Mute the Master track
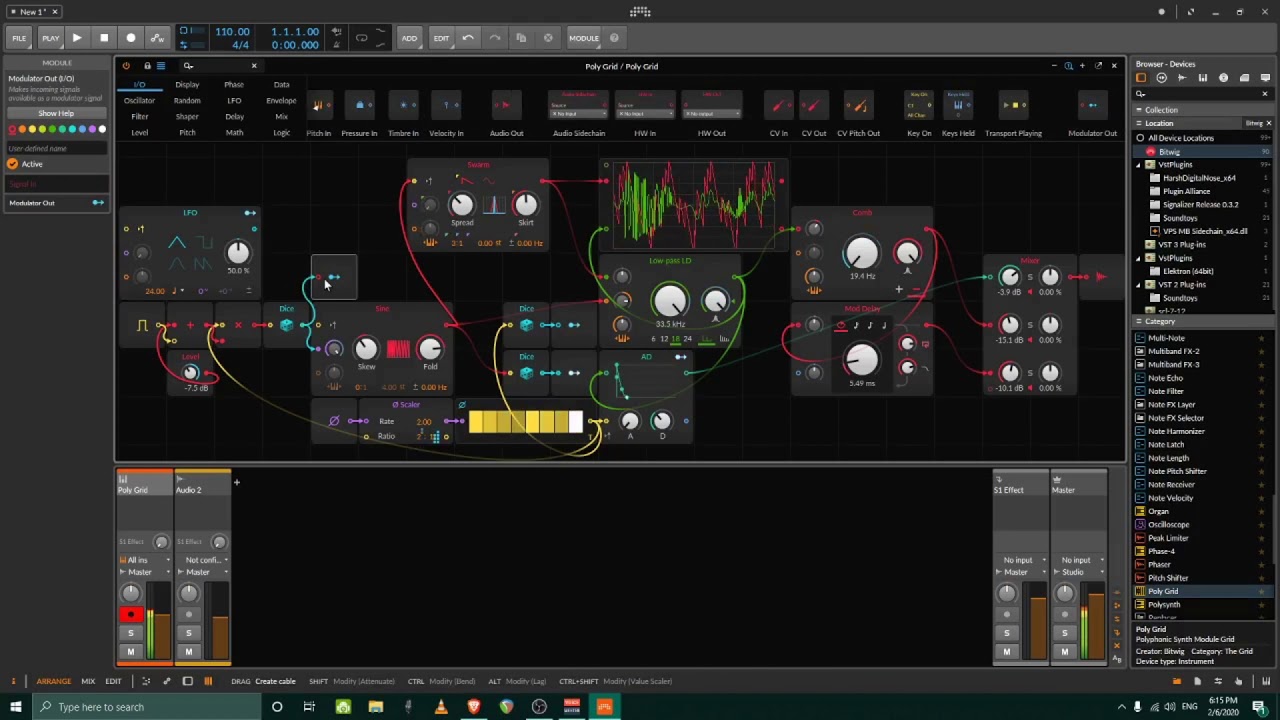Viewport: 1280px width, 720px height. (x=1064, y=652)
